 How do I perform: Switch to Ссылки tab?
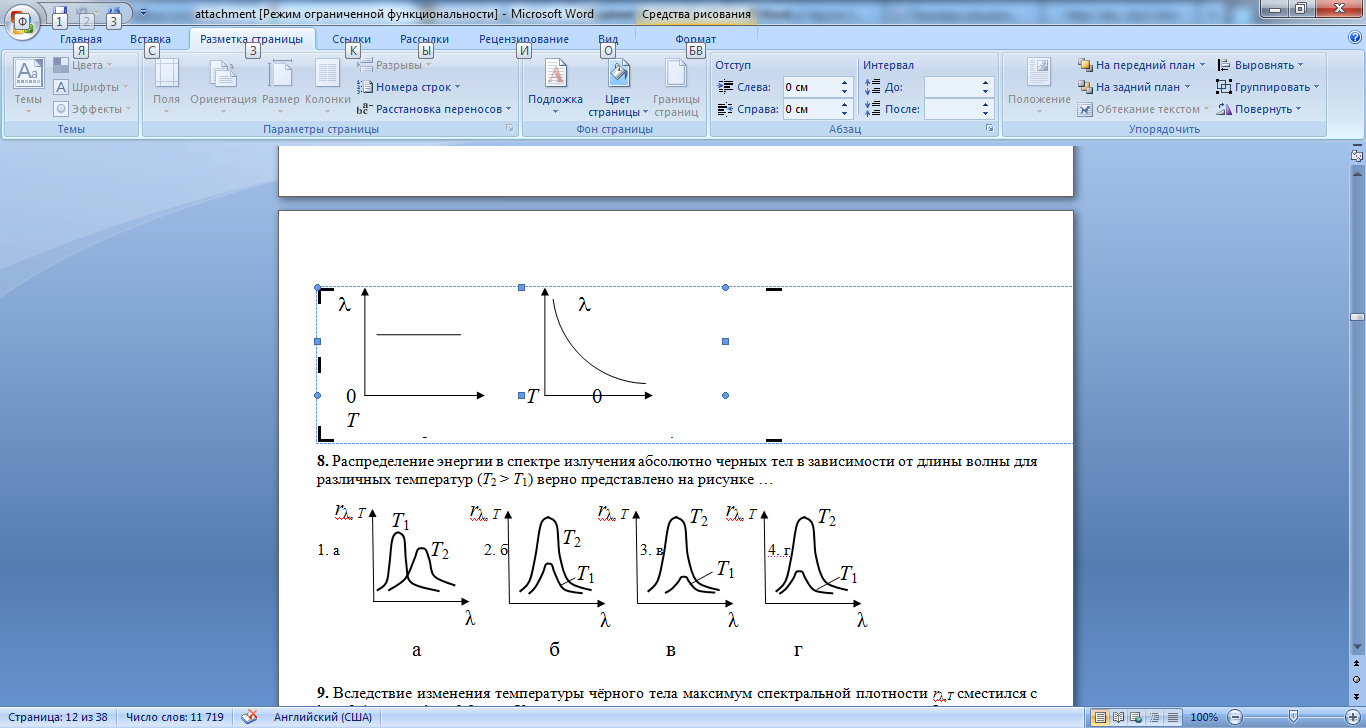coord(352,39)
